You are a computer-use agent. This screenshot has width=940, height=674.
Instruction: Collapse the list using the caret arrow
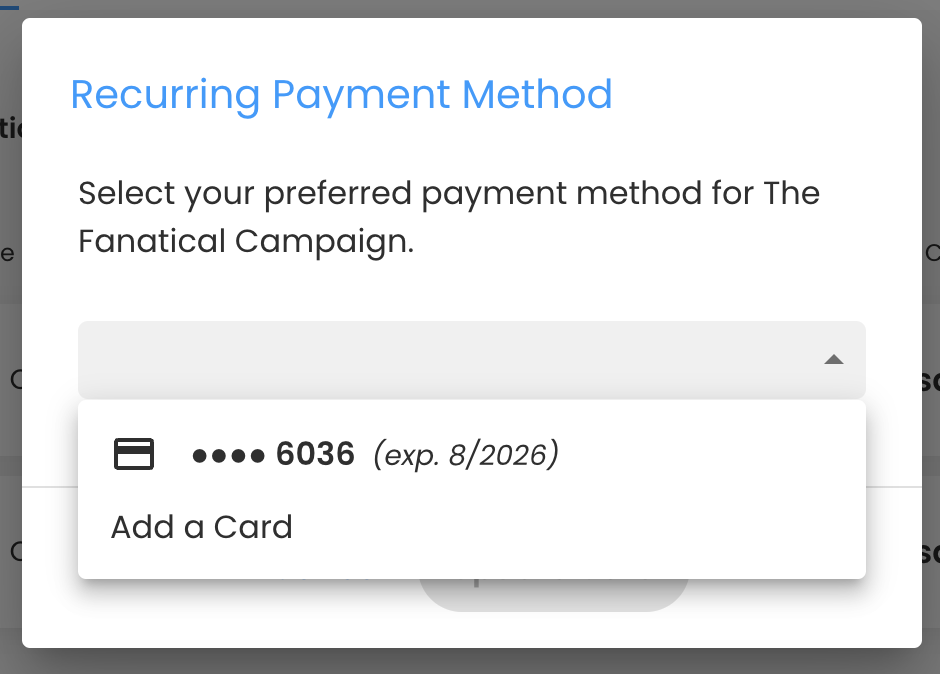click(833, 360)
